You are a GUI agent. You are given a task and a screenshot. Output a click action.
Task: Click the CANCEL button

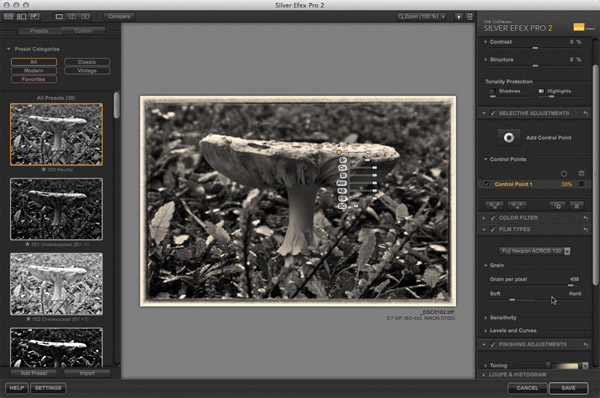pos(527,388)
